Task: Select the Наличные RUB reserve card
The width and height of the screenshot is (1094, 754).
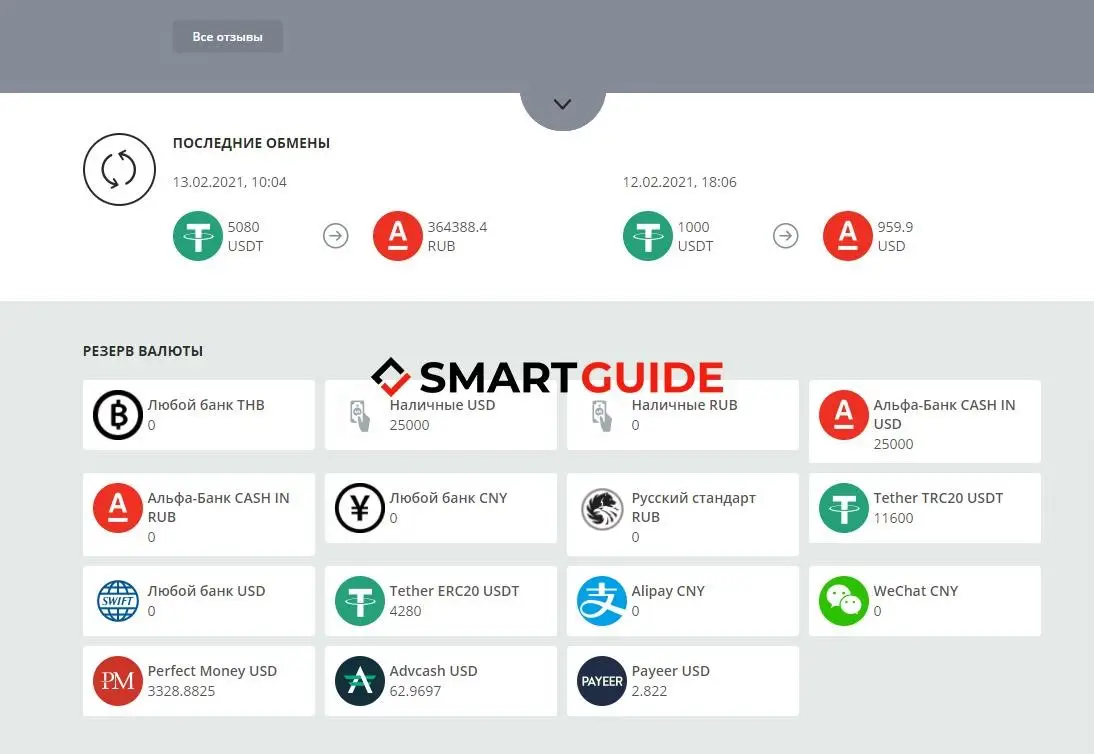Action: click(682, 415)
